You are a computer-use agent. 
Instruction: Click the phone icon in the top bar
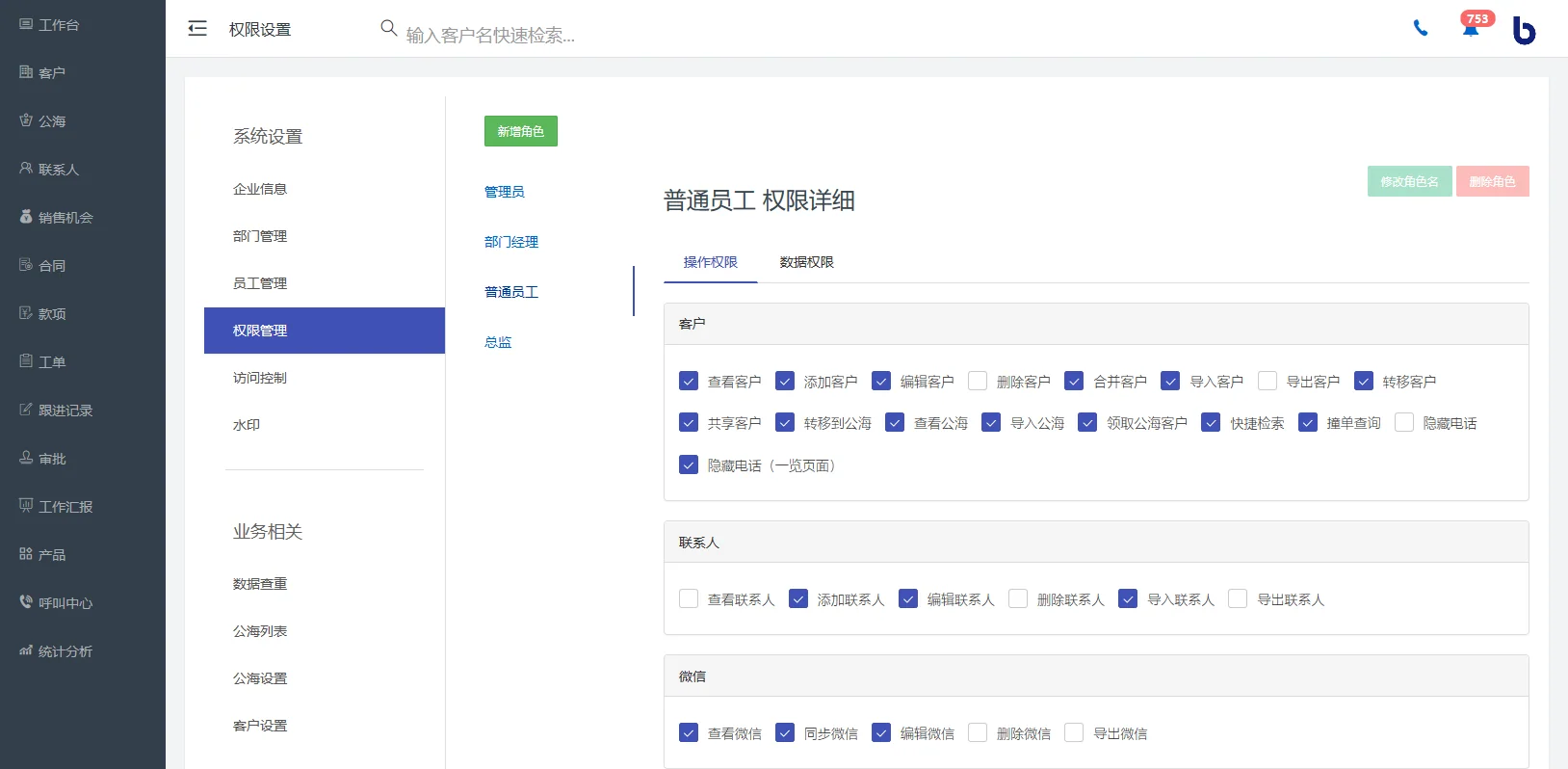[1421, 28]
